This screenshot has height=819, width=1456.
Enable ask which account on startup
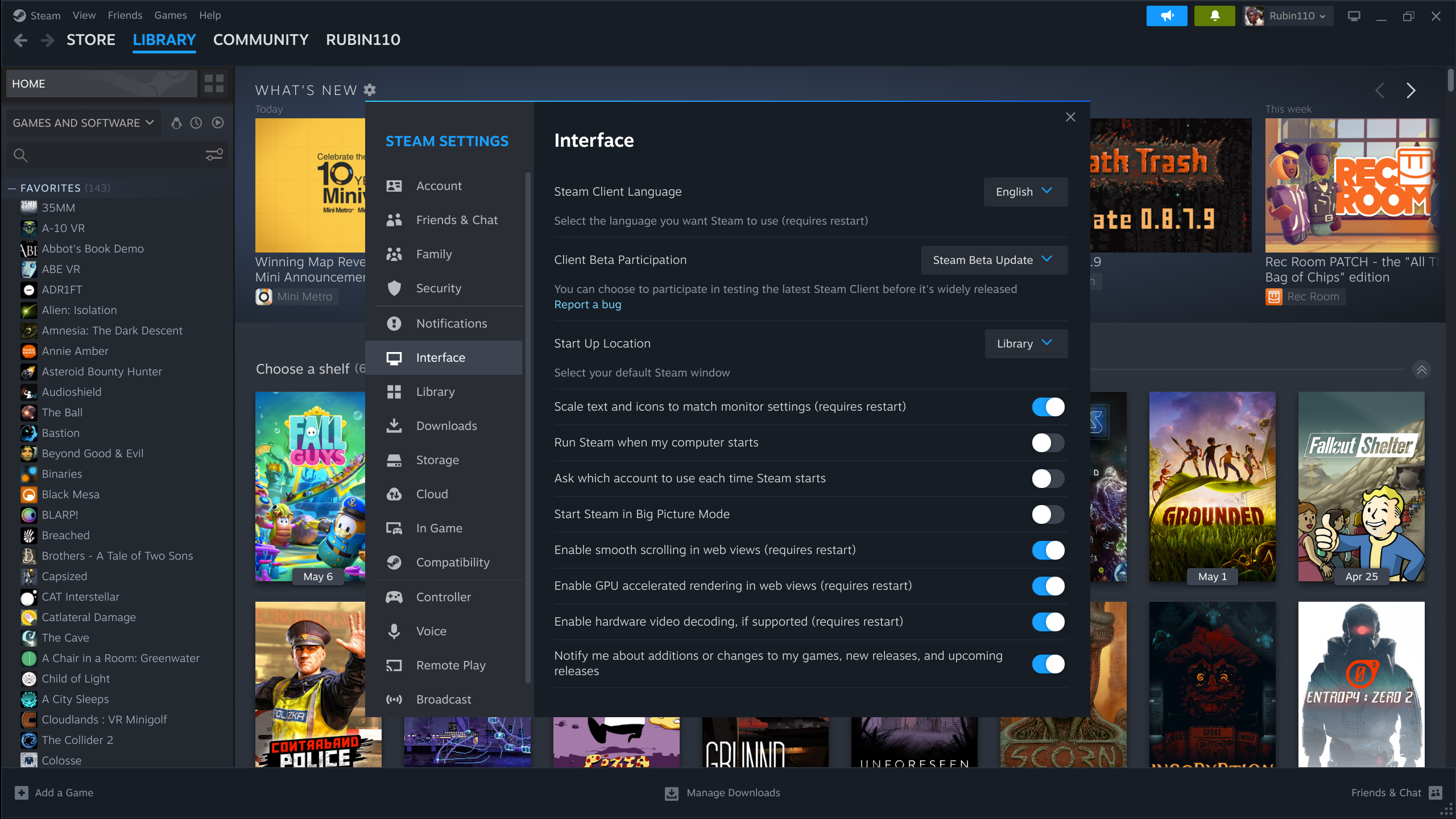[x=1048, y=479]
